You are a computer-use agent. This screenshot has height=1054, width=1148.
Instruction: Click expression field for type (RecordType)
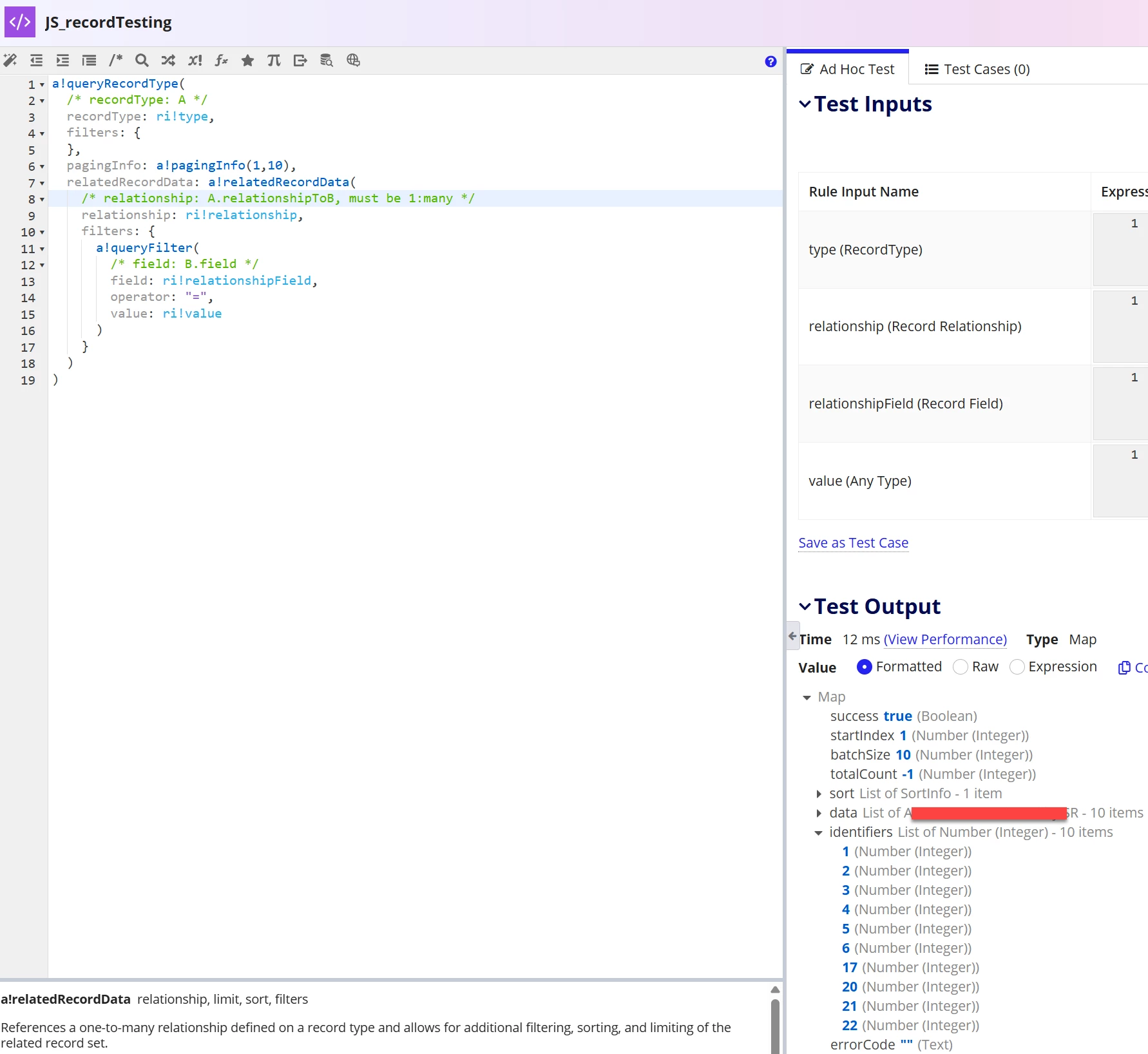(1120, 249)
